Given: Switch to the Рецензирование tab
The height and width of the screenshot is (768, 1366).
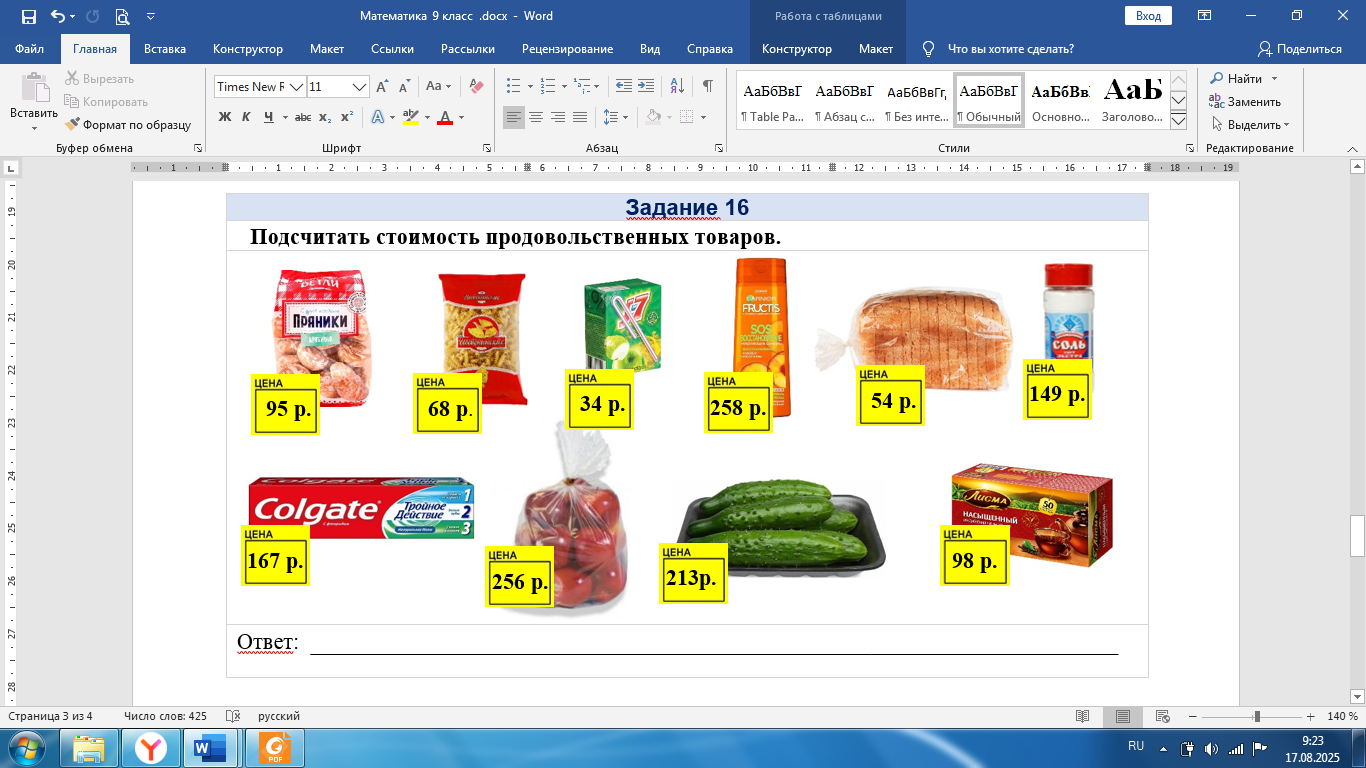Looking at the screenshot, I should [567, 49].
